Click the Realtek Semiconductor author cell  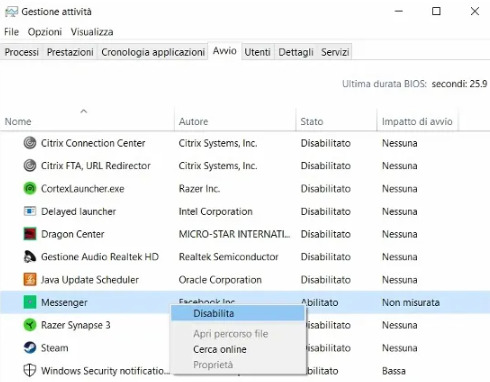coord(228,257)
